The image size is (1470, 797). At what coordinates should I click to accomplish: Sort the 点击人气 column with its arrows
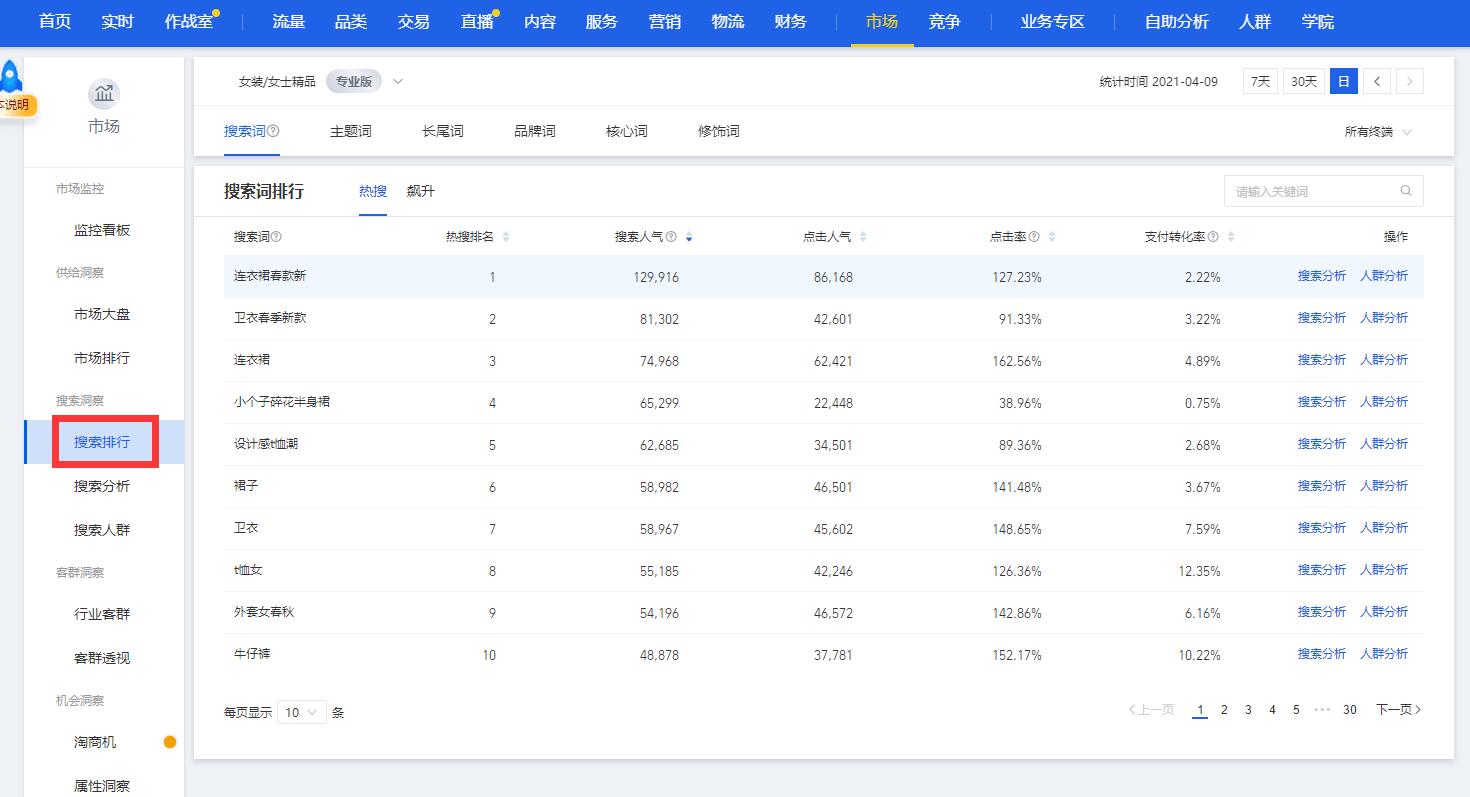[865, 236]
